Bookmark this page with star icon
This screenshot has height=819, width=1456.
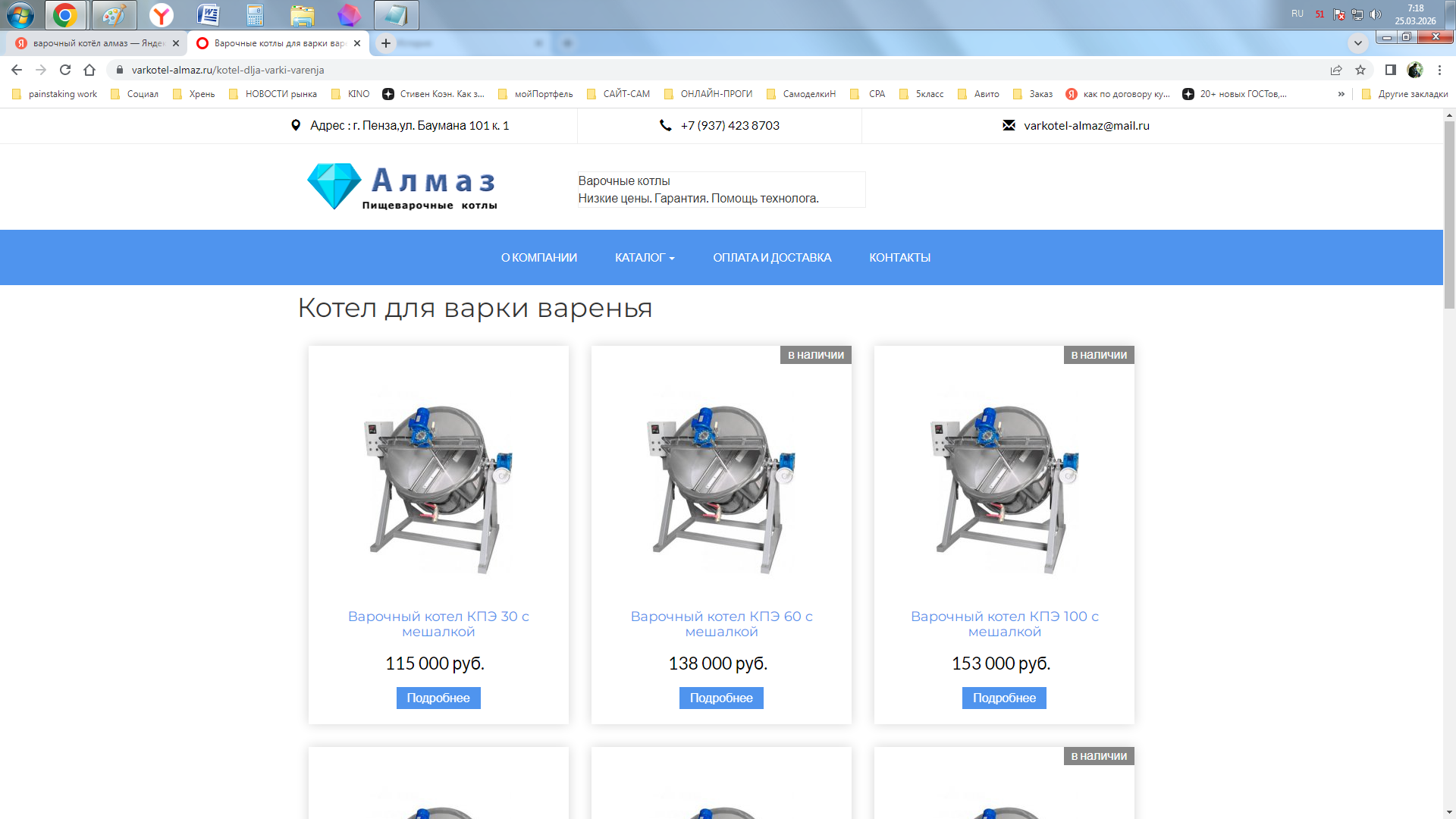click(1360, 70)
